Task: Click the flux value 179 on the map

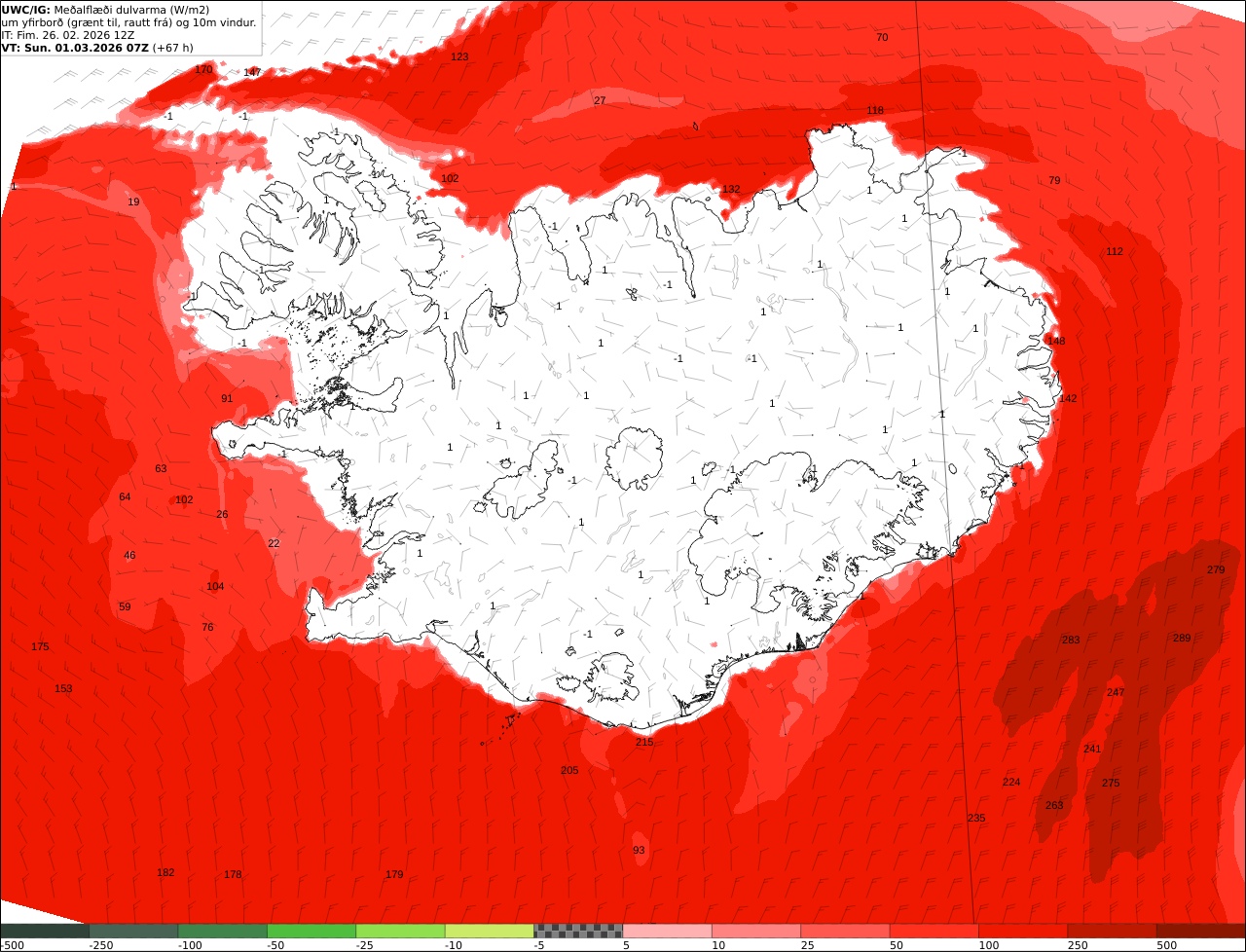Action: tap(394, 875)
